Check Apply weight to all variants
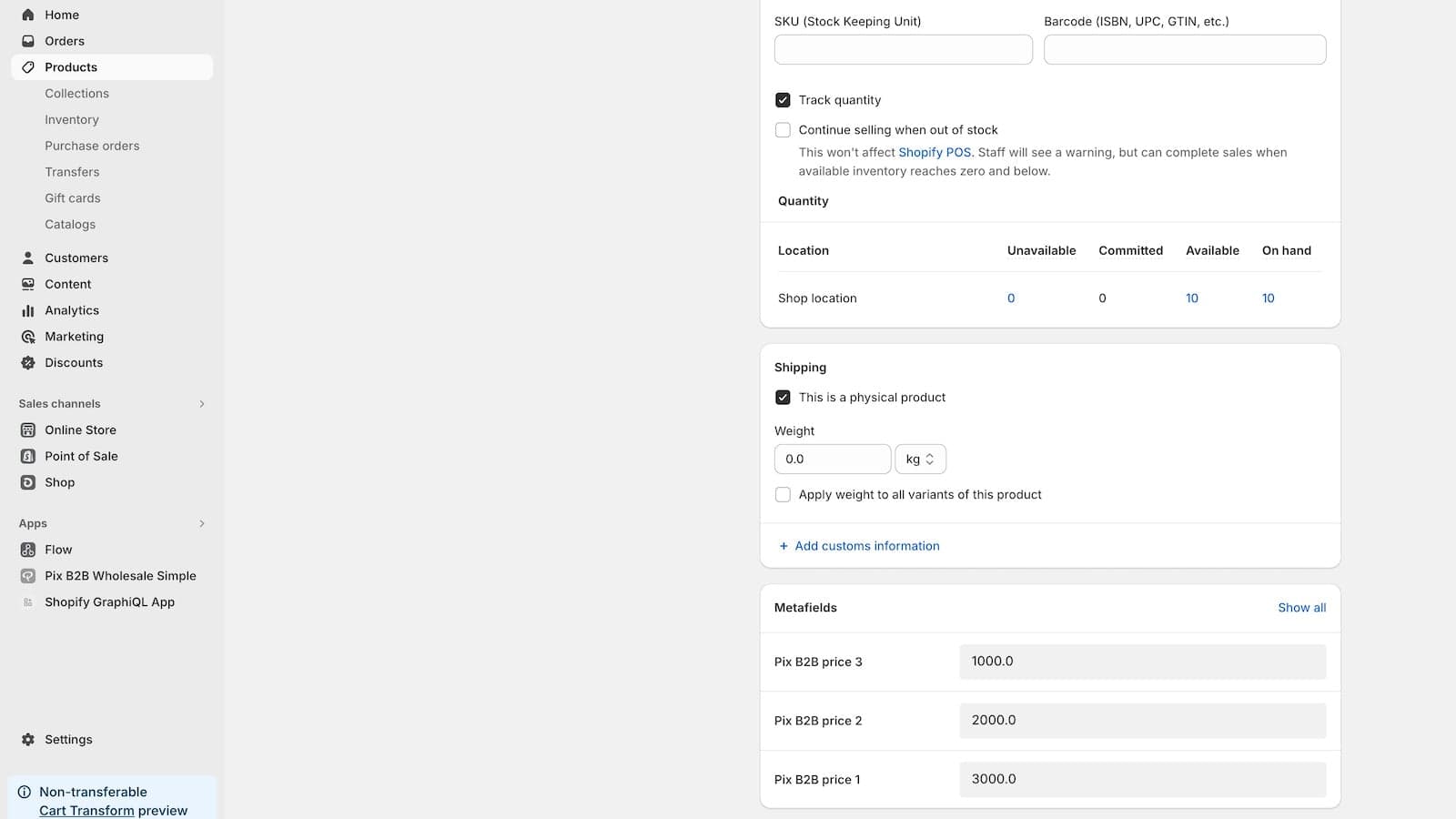The height and width of the screenshot is (819, 1456). click(783, 495)
